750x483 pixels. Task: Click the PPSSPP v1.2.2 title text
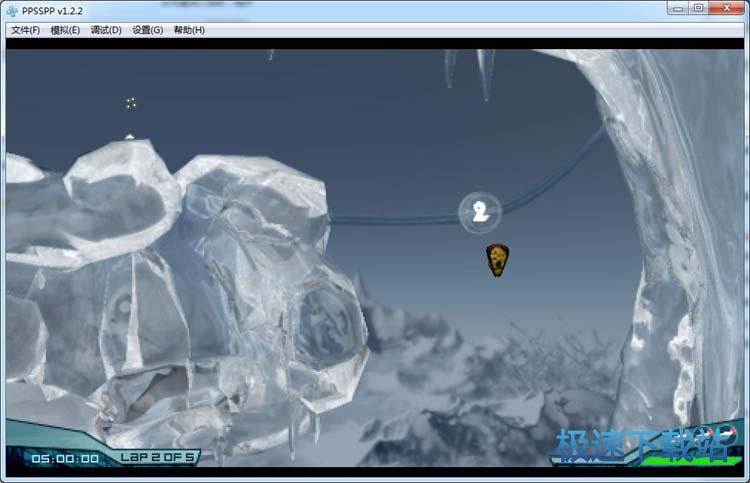pyautogui.click(x=52, y=11)
